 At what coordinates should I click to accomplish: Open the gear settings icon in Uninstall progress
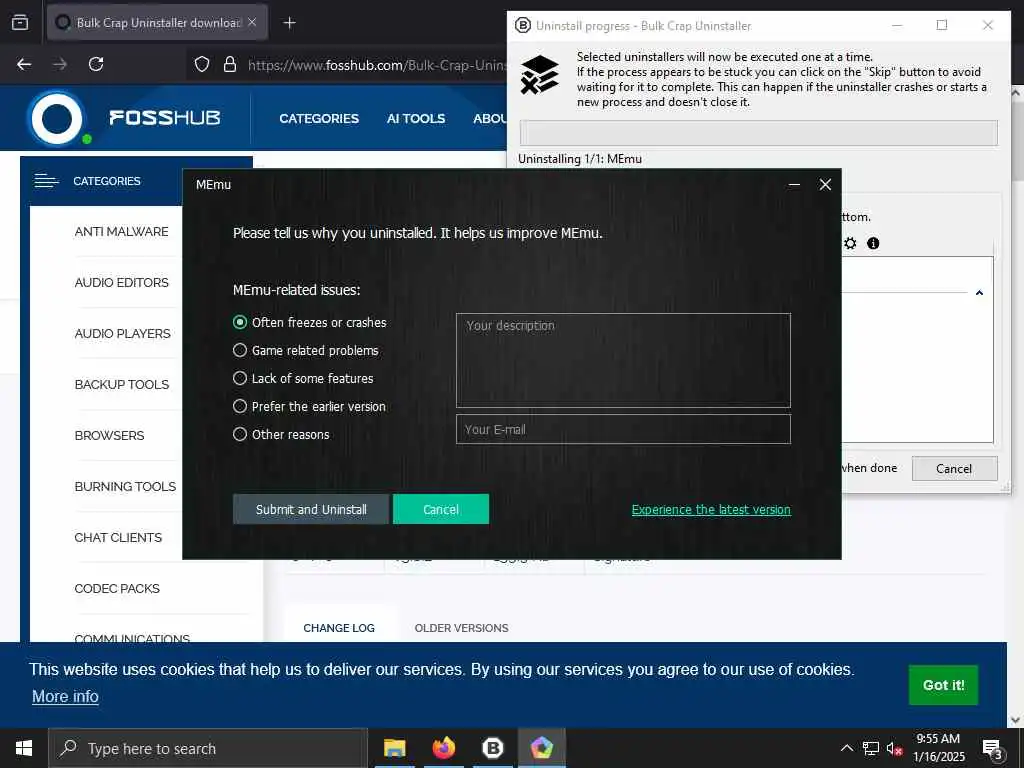tap(850, 244)
